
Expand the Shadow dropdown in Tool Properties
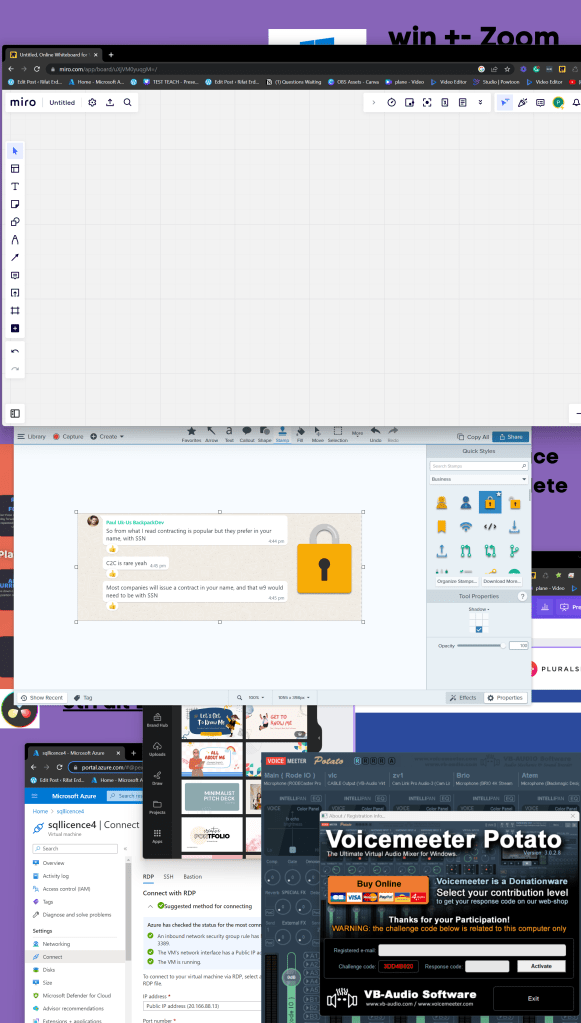tap(479, 609)
